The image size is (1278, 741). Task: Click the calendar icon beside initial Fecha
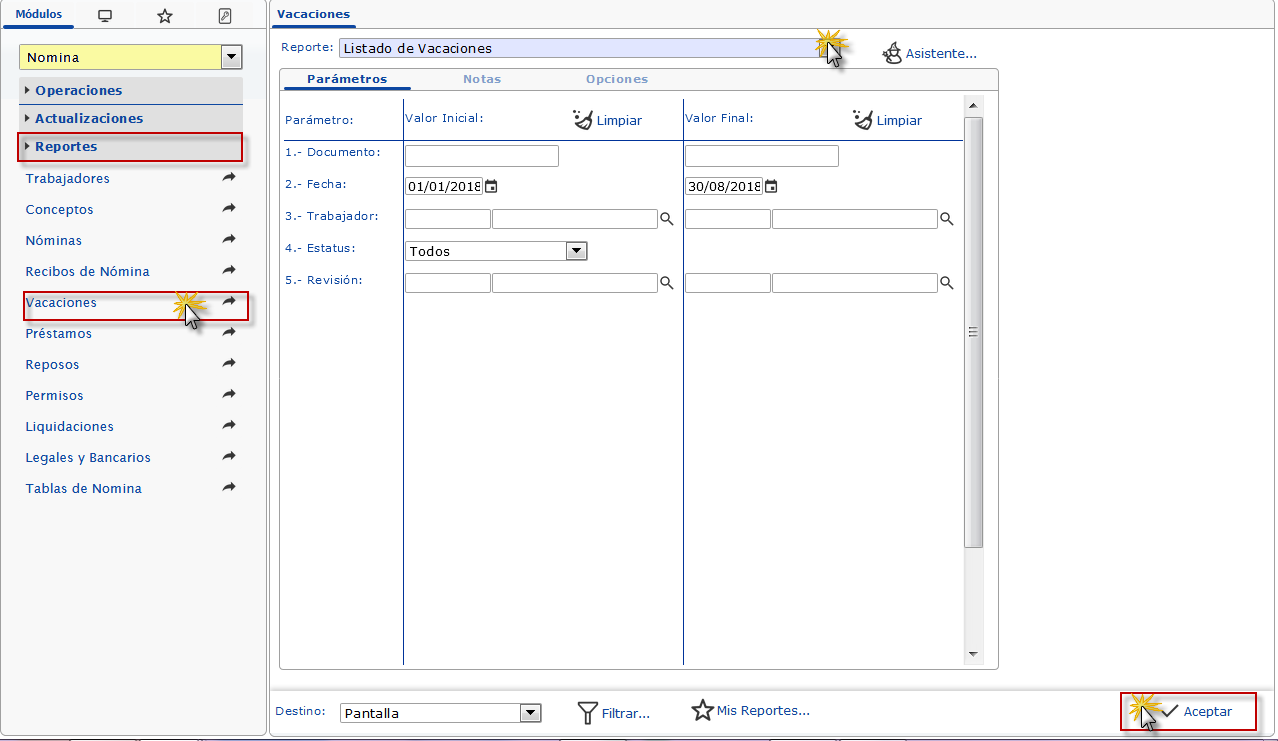(x=491, y=186)
